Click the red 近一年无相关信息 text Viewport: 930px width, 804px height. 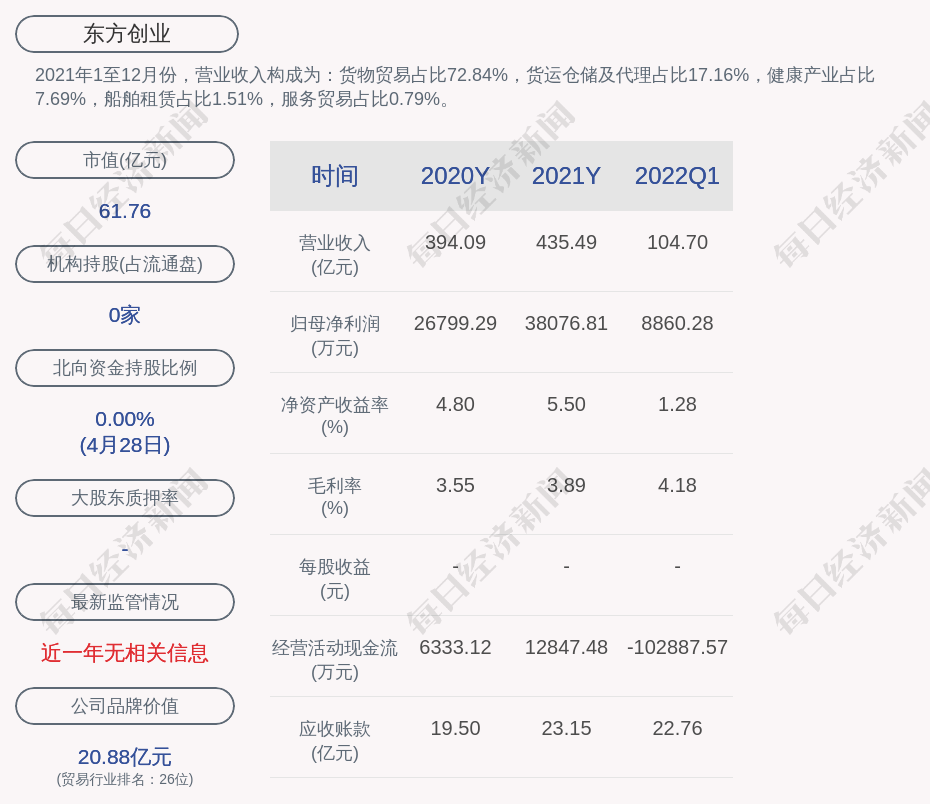pyautogui.click(x=125, y=653)
